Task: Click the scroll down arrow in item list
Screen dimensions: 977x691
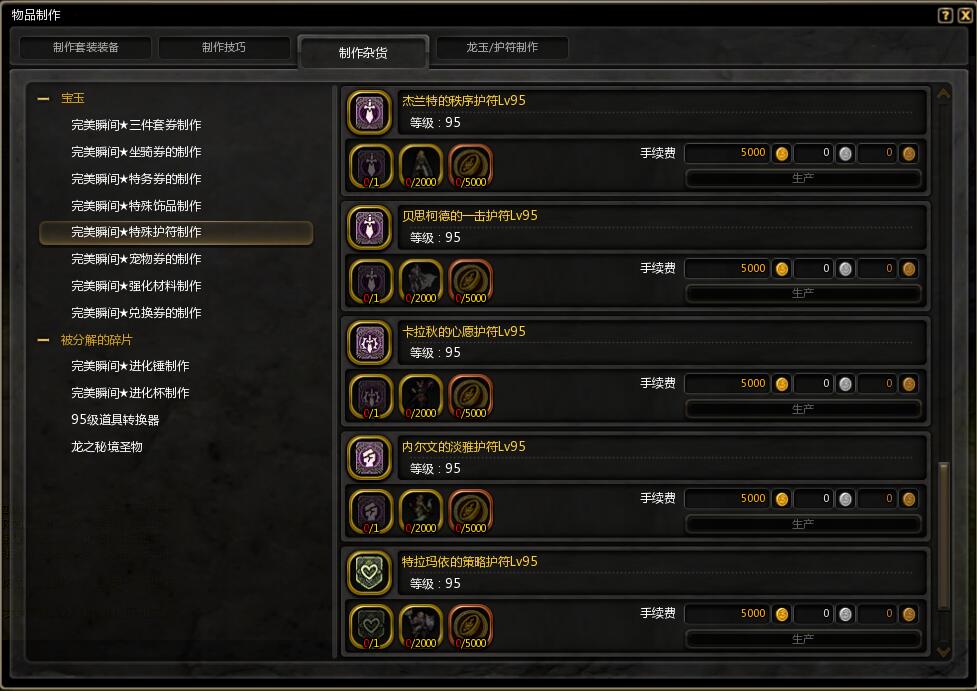Action: pos(943,652)
